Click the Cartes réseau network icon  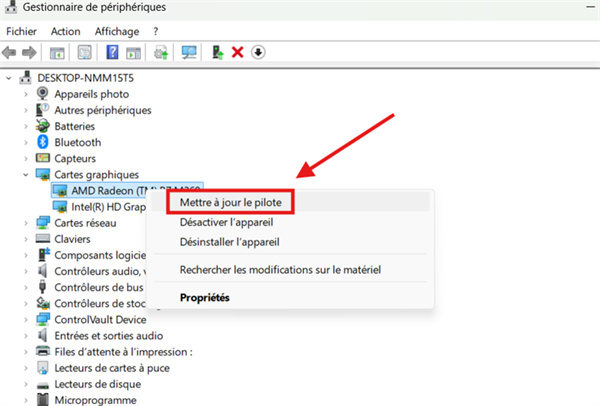[43, 222]
